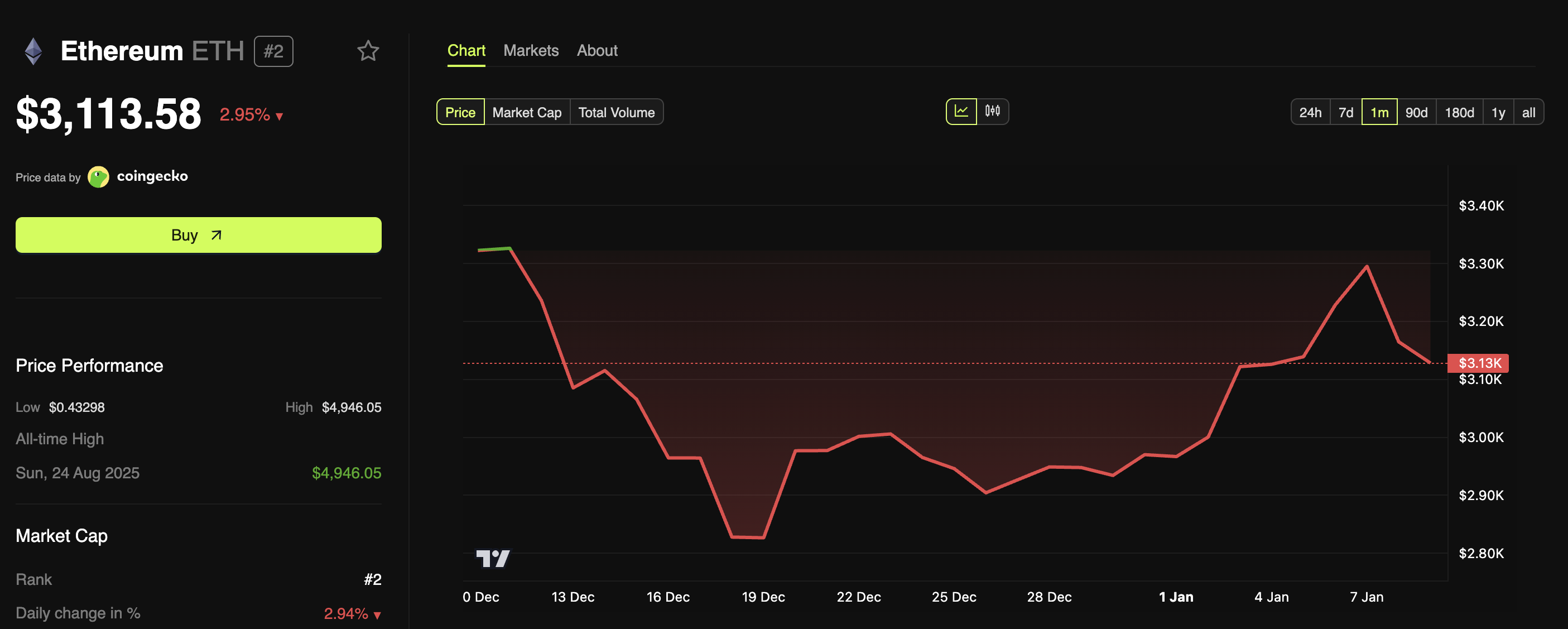Click the CoinGecko gecko logo
This screenshot has width=1568, height=629.
[x=98, y=177]
